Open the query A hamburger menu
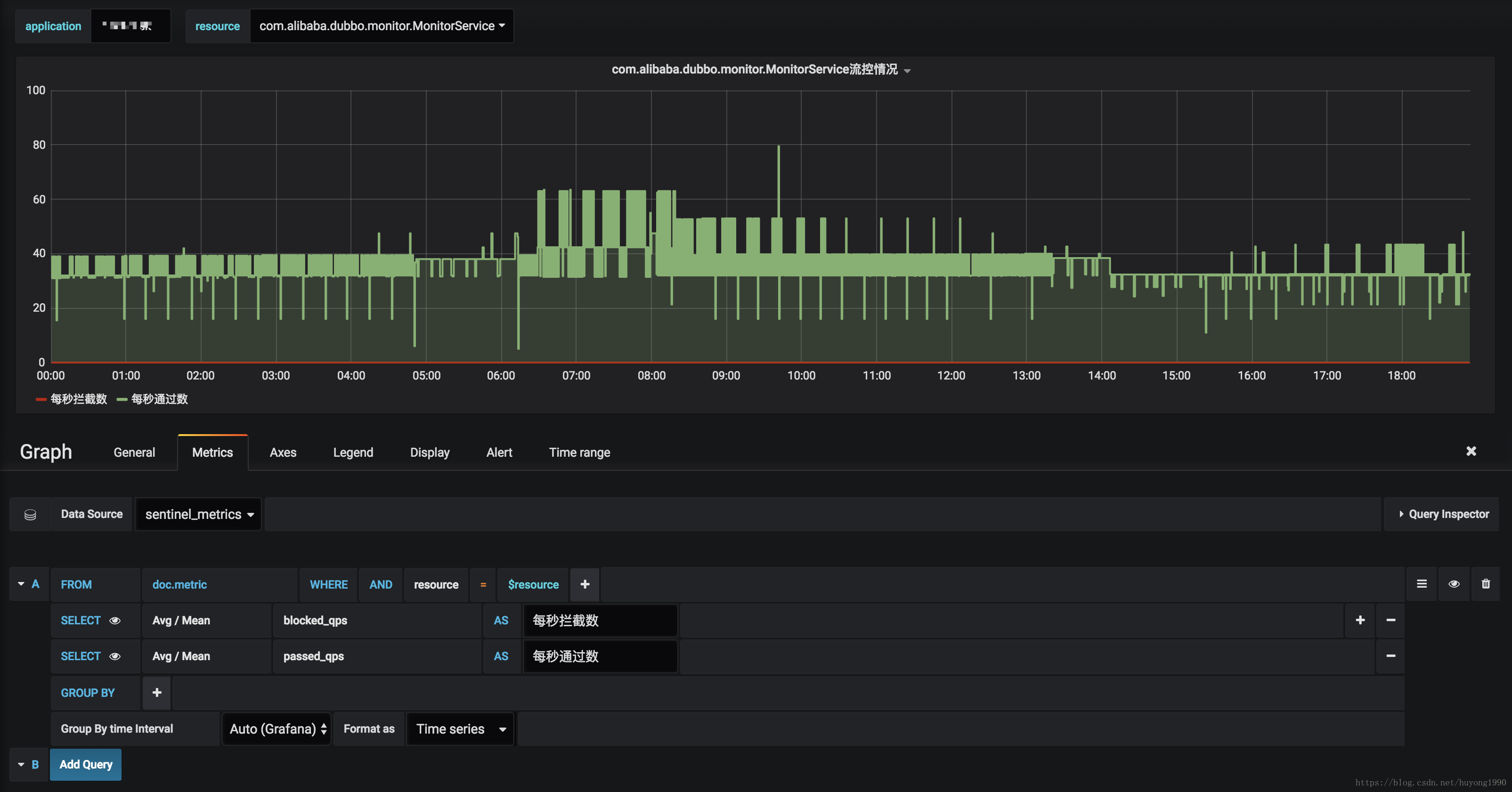The image size is (1512, 792). tap(1422, 584)
